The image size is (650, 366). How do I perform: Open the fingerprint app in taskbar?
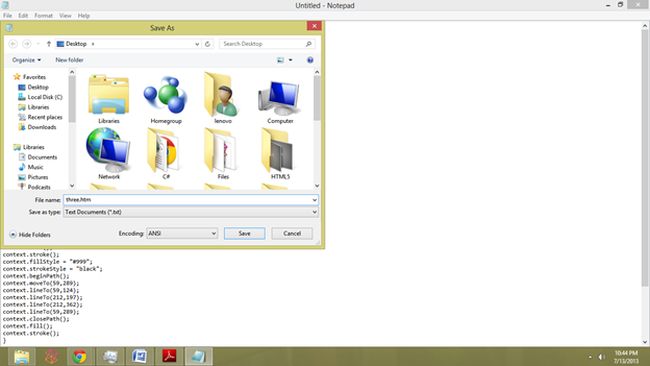(x=51, y=356)
